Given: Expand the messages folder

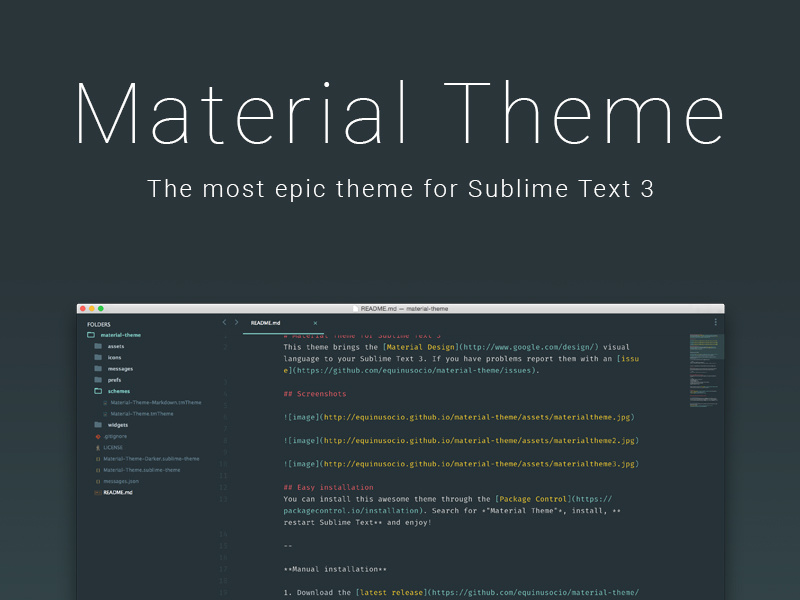Looking at the screenshot, I should pyautogui.click(x=114, y=369).
